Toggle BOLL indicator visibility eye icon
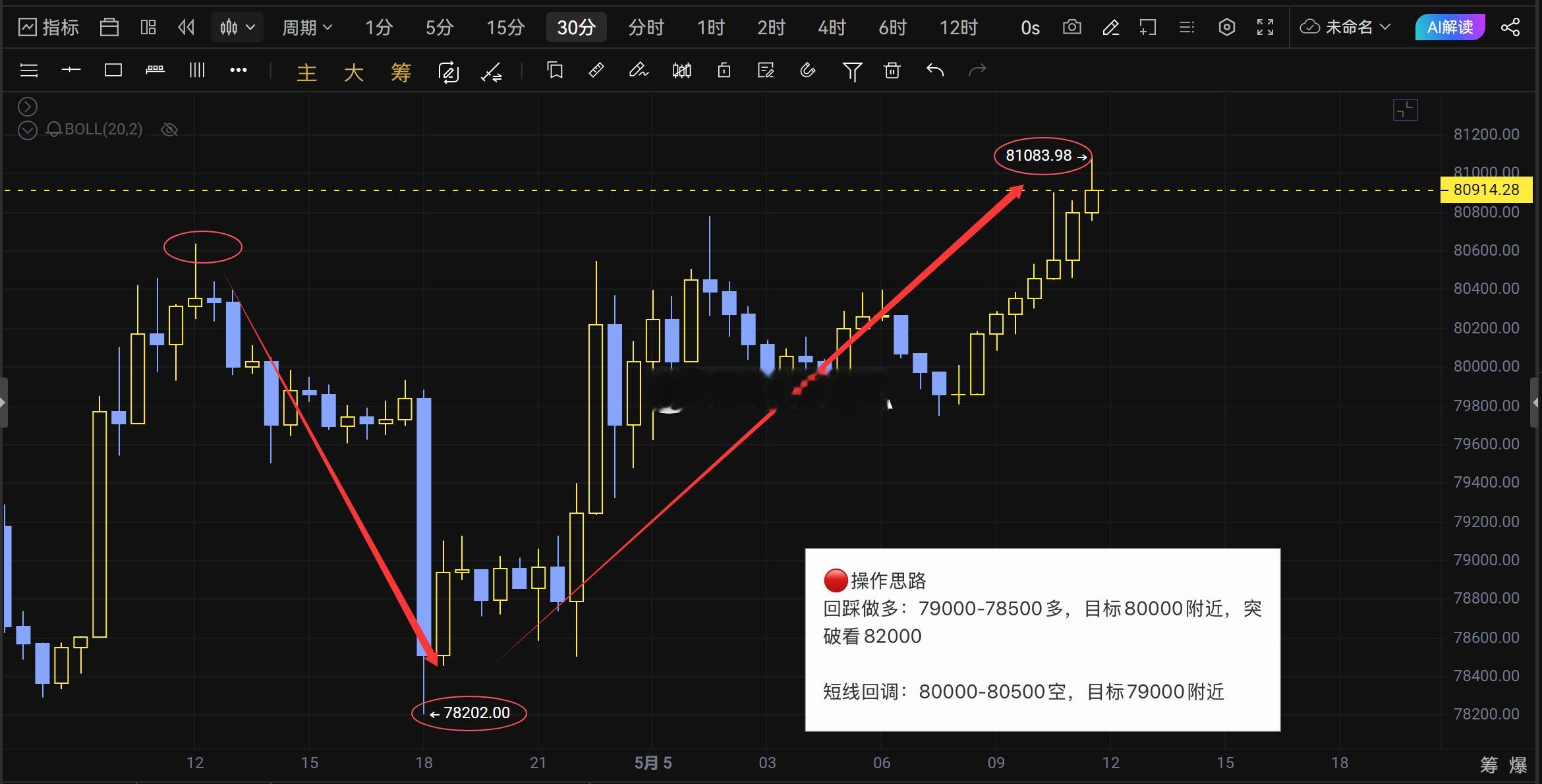The image size is (1542, 784). [169, 129]
